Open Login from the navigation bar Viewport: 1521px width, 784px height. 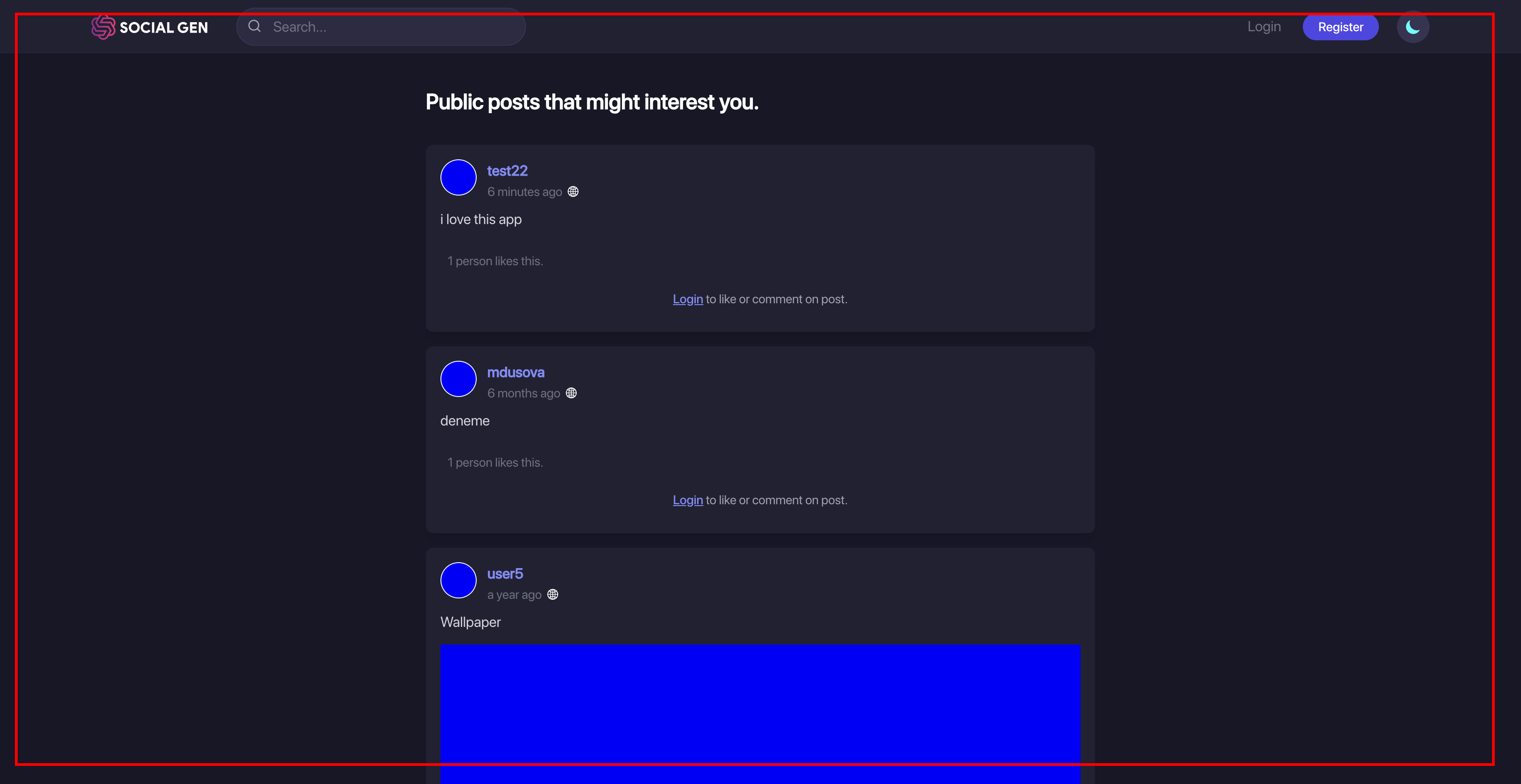[x=1263, y=27]
